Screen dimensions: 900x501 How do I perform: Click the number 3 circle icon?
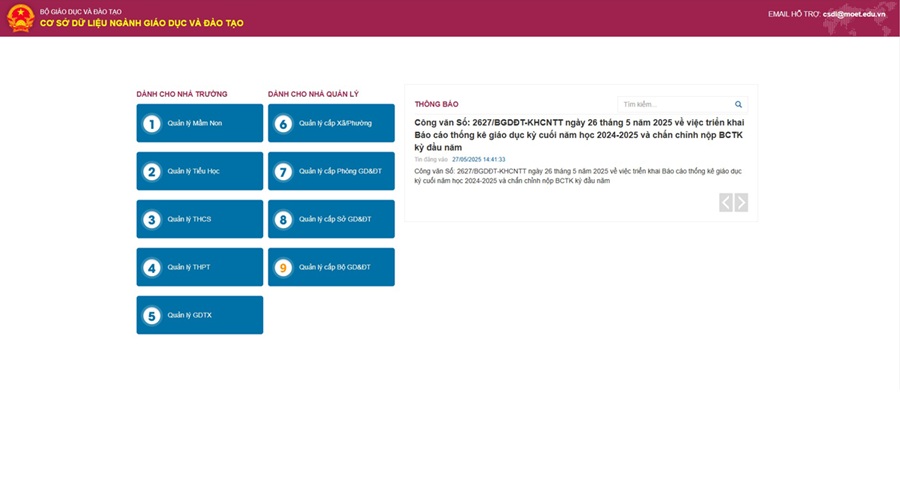(152, 220)
